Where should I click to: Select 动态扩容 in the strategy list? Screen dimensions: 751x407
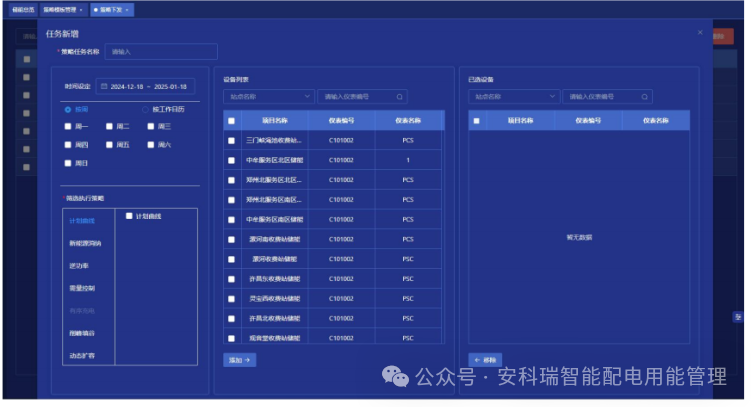(82, 356)
